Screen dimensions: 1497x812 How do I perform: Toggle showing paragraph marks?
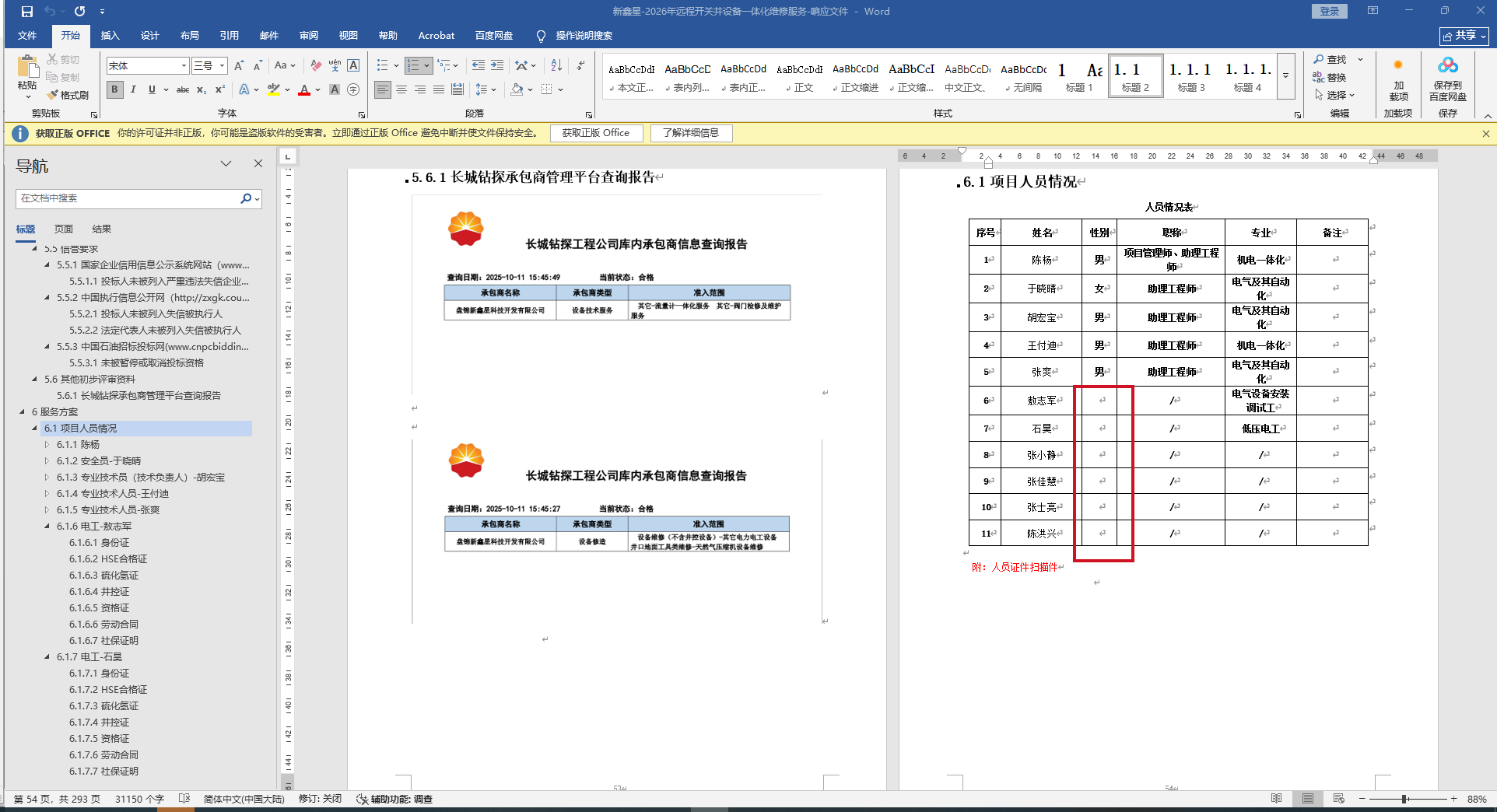[x=580, y=66]
